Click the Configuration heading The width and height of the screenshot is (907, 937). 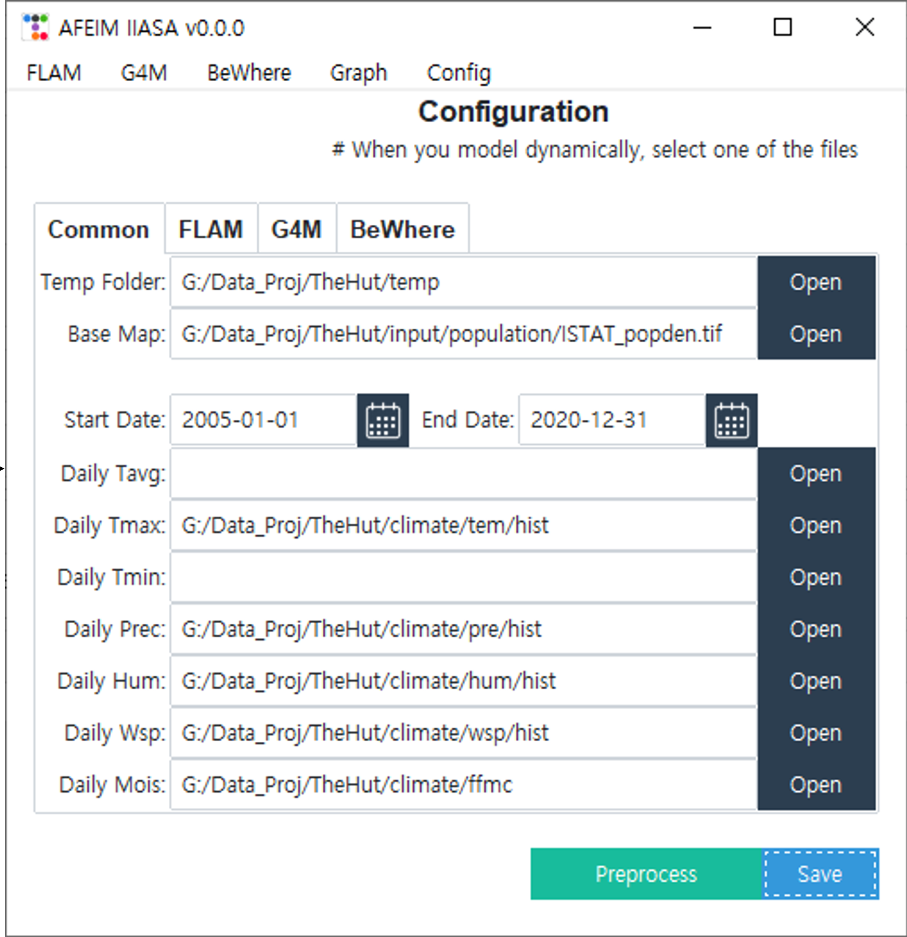point(513,112)
